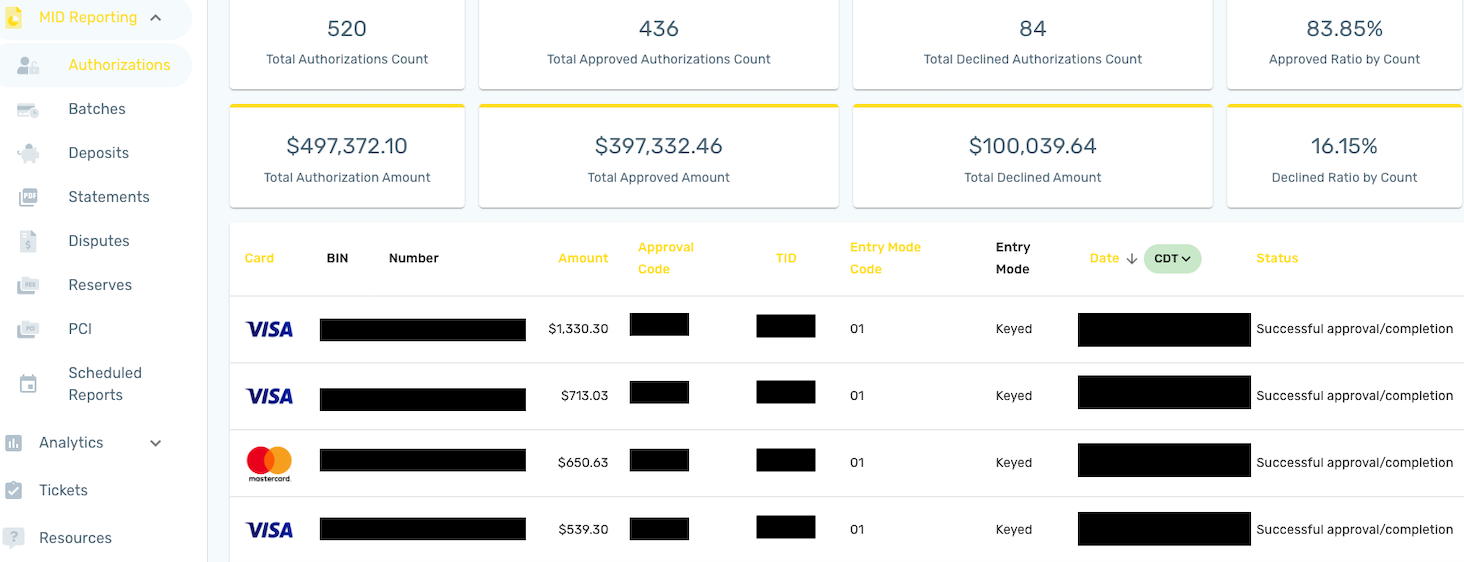Click the $397,332.46 Total Approved Amount card
This screenshot has width=1464, height=562.
coord(658,156)
